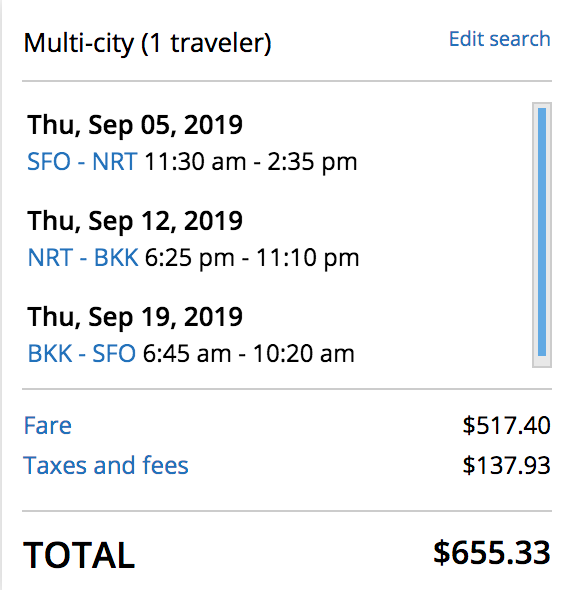This screenshot has width=564, height=590.
Task: Open the Edit search link
Action: 500,39
